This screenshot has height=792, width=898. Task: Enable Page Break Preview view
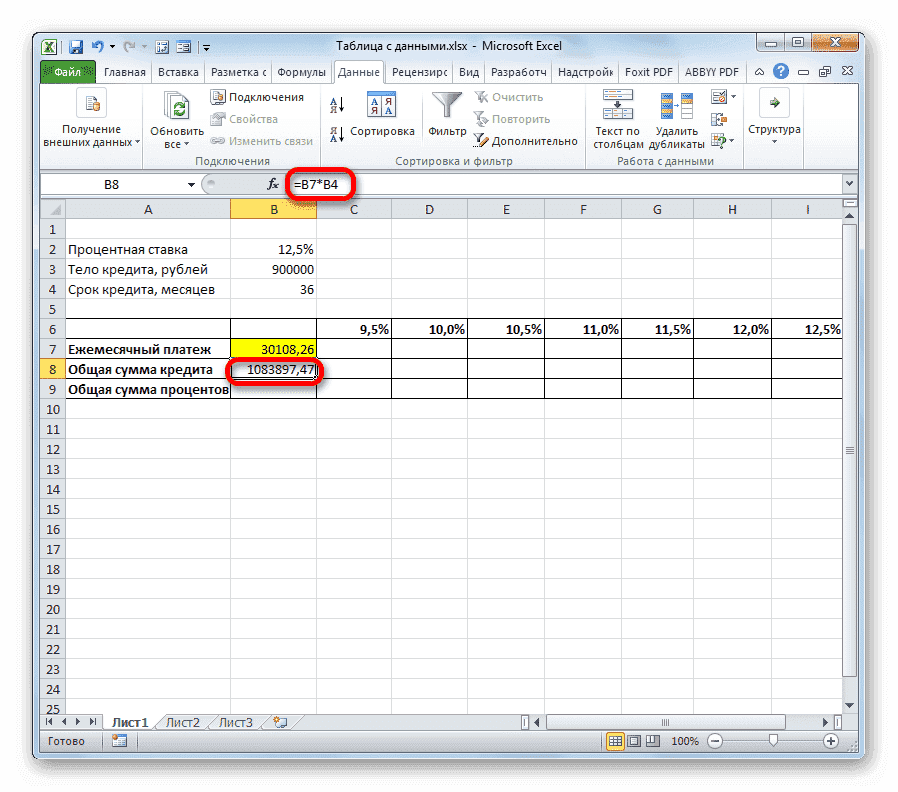click(653, 741)
